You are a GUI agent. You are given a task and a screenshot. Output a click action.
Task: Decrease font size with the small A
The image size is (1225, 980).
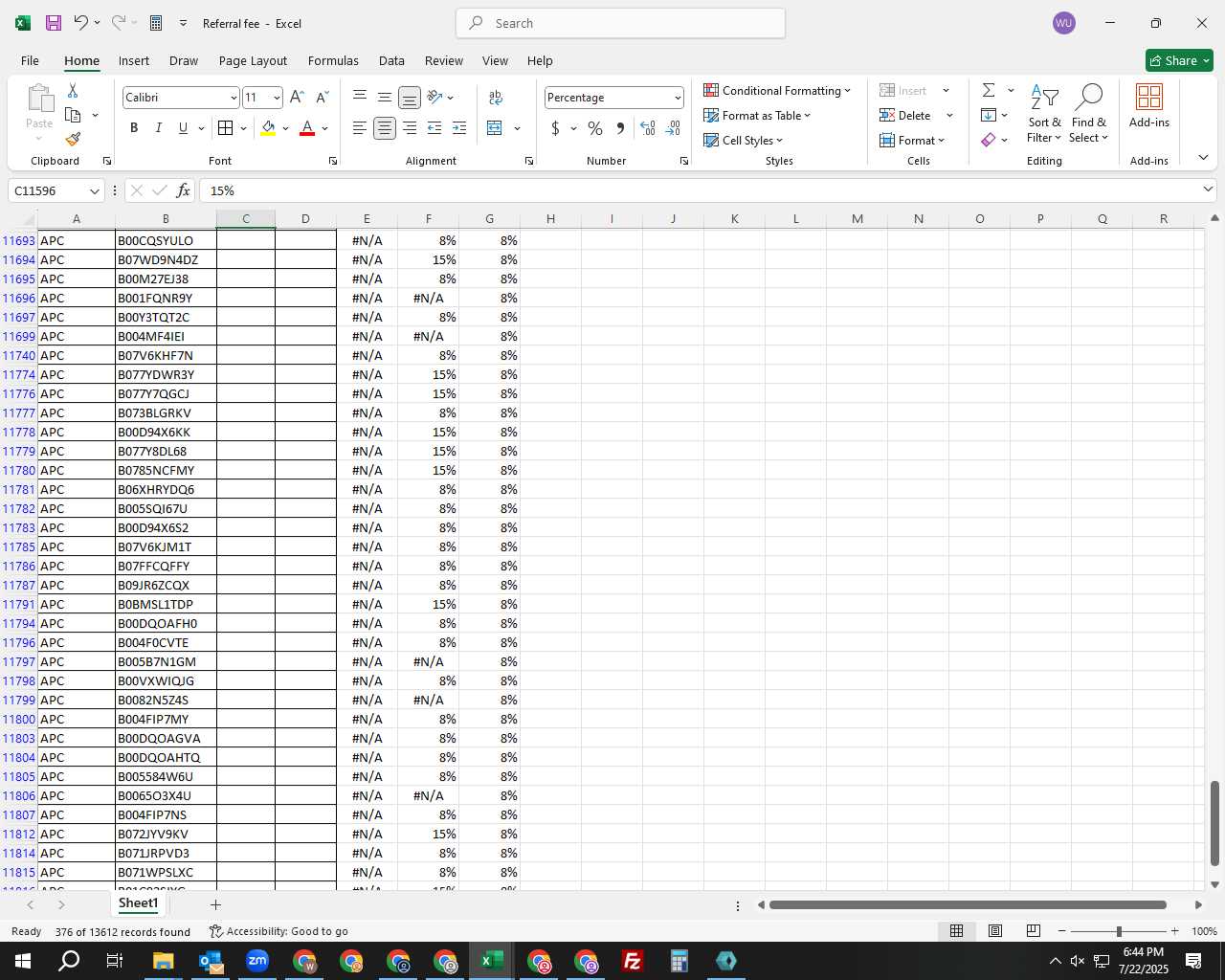322,97
